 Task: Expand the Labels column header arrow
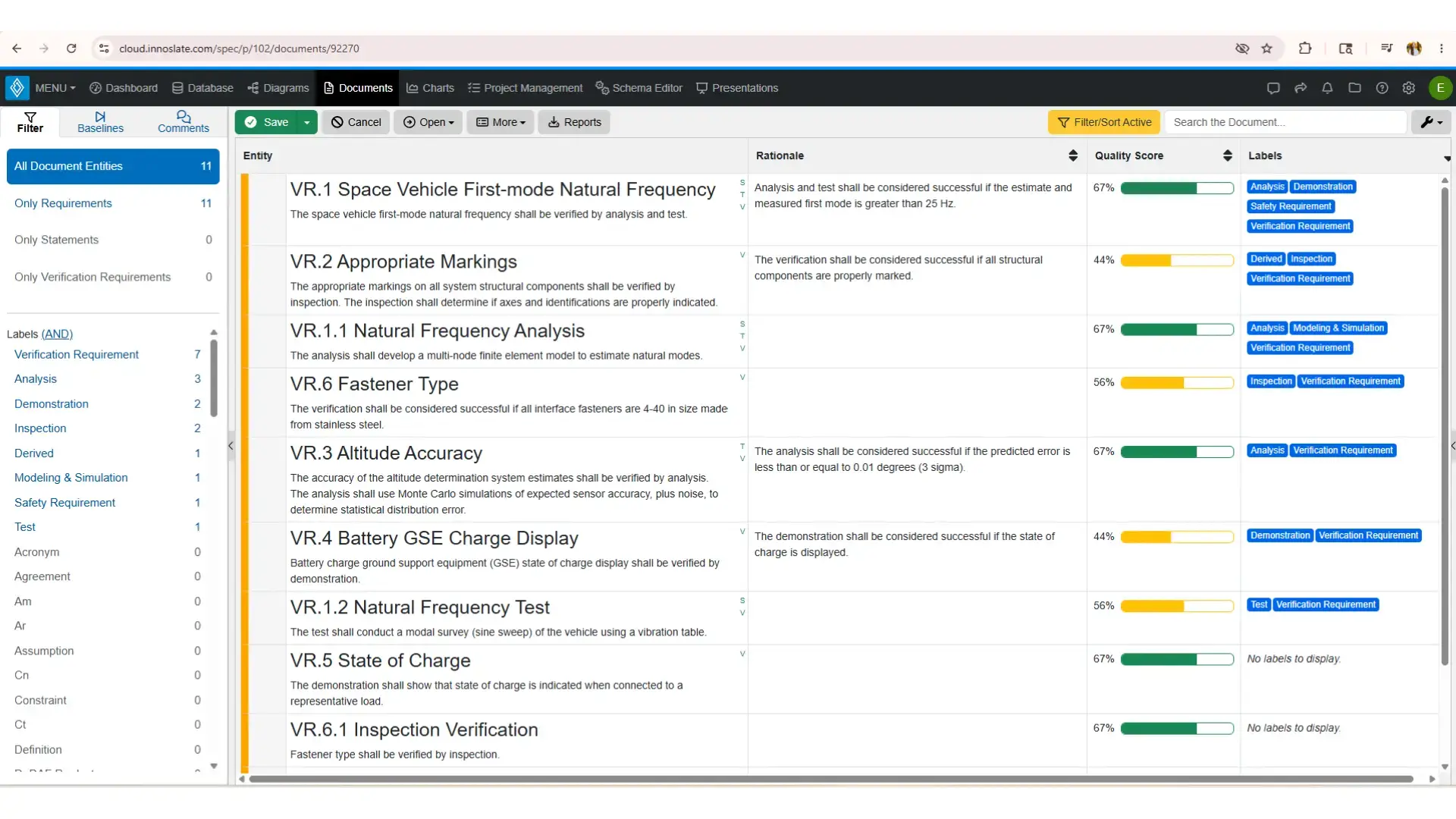1447,158
